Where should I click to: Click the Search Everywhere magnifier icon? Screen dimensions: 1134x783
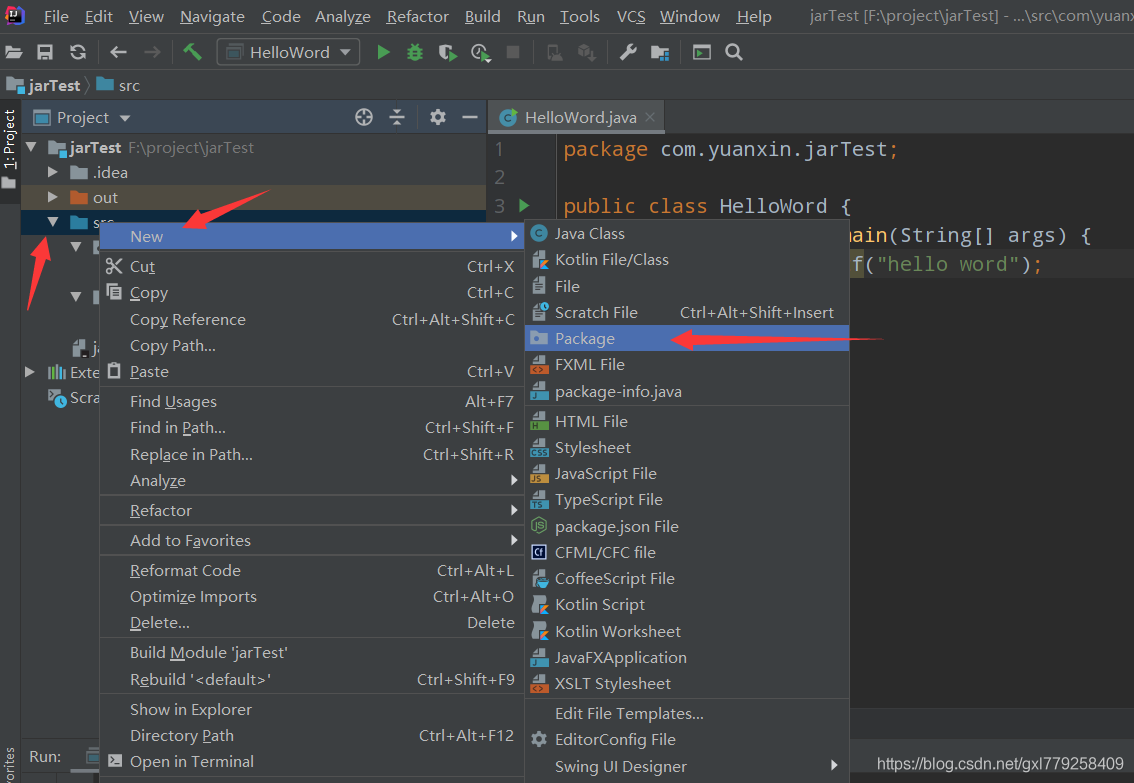point(734,52)
